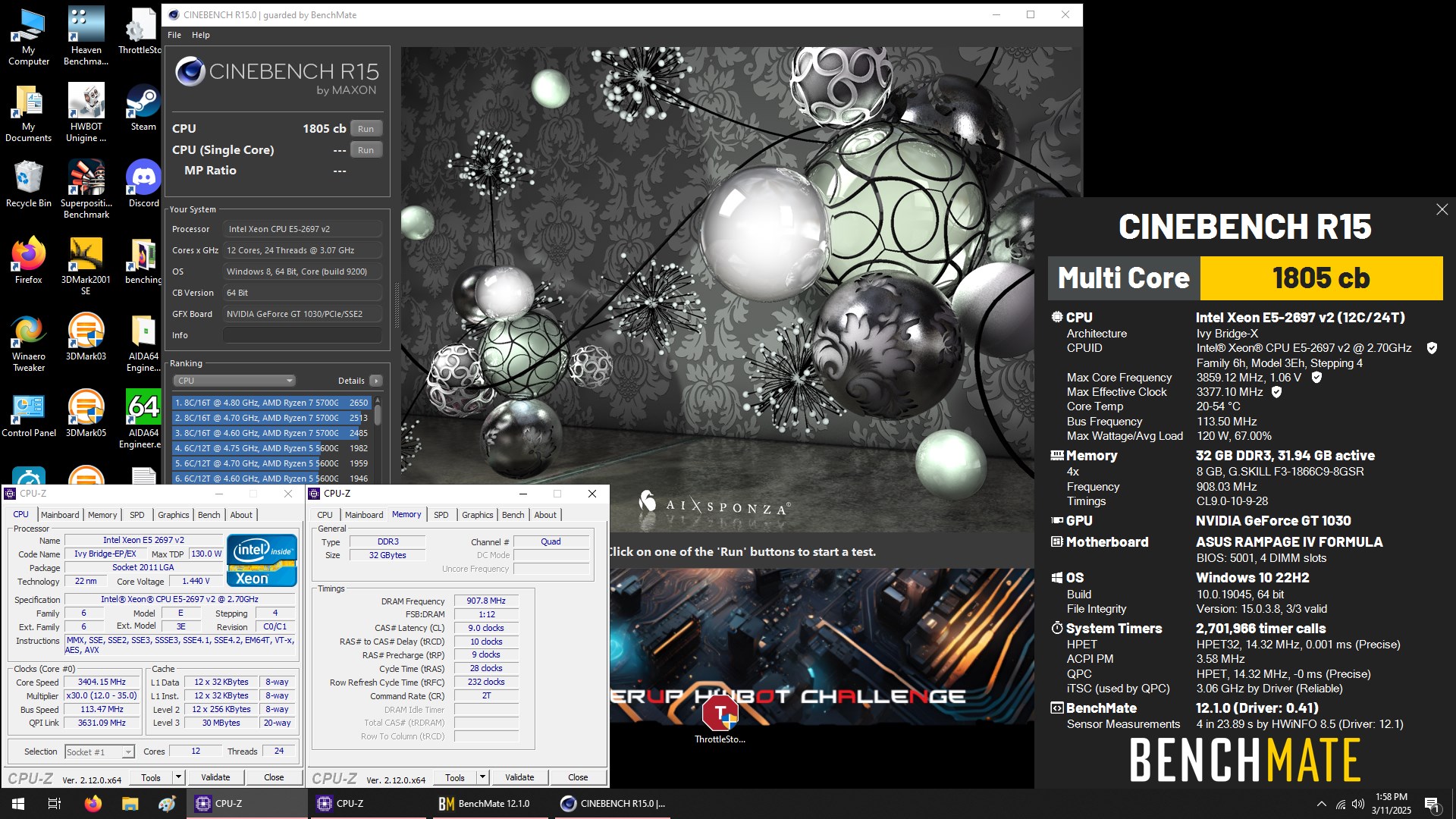Image resolution: width=1456 pixels, height=819 pixels.
Task: Switch to Bench tab in left CPU-Z
Action: tap(209, 515)
